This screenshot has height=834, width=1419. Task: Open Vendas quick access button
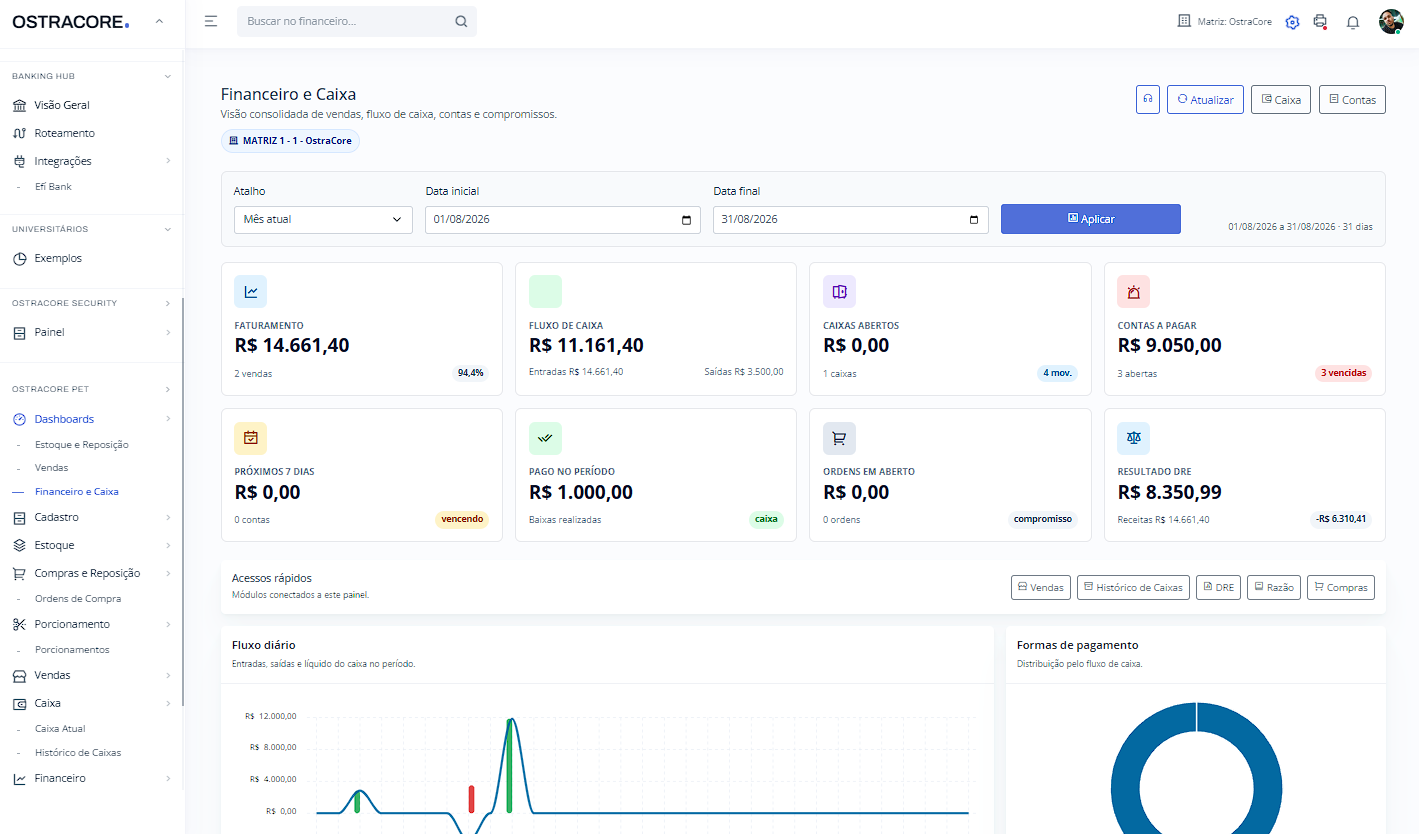(x=1040, y=587)
